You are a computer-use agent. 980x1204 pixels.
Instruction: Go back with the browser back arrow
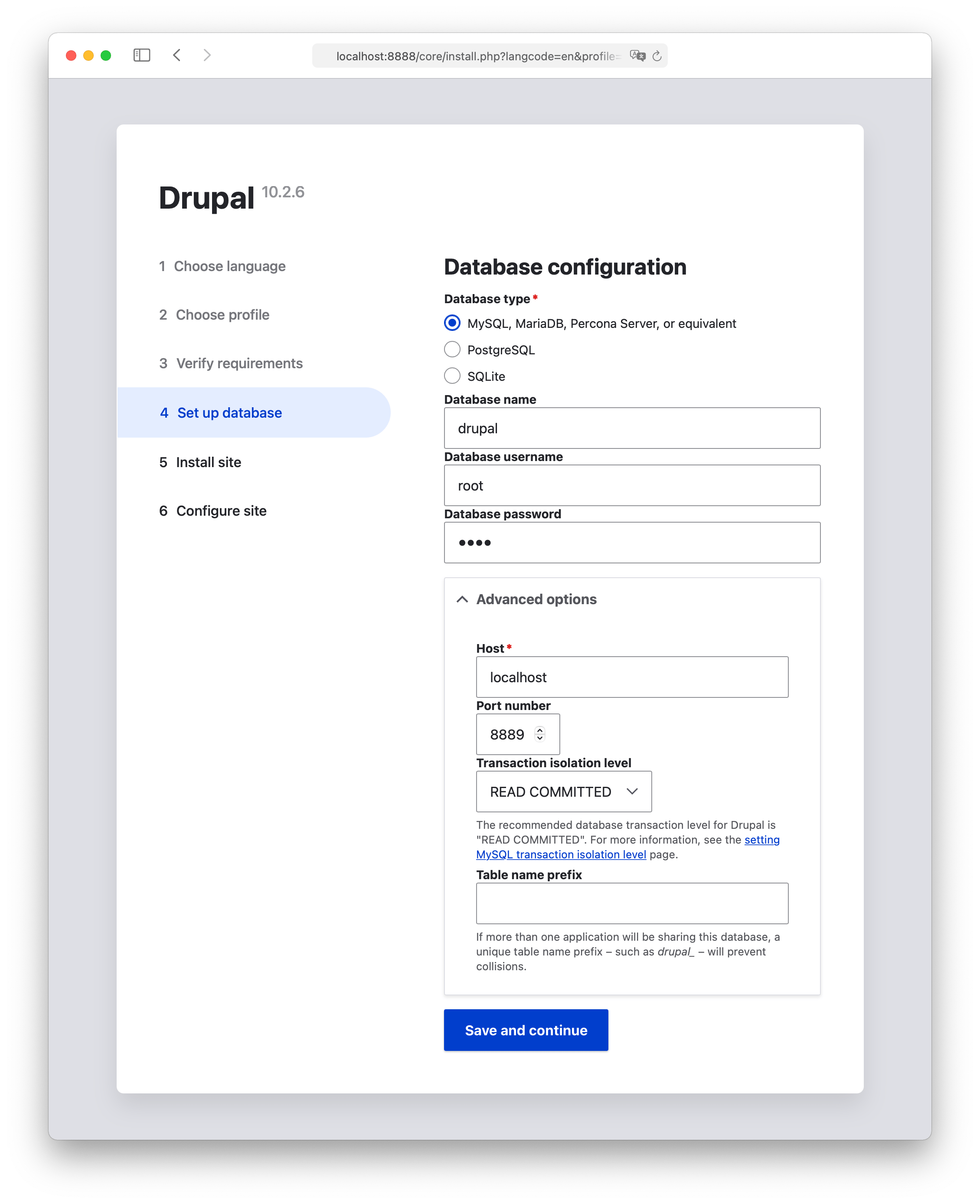[x=176, y=56]
